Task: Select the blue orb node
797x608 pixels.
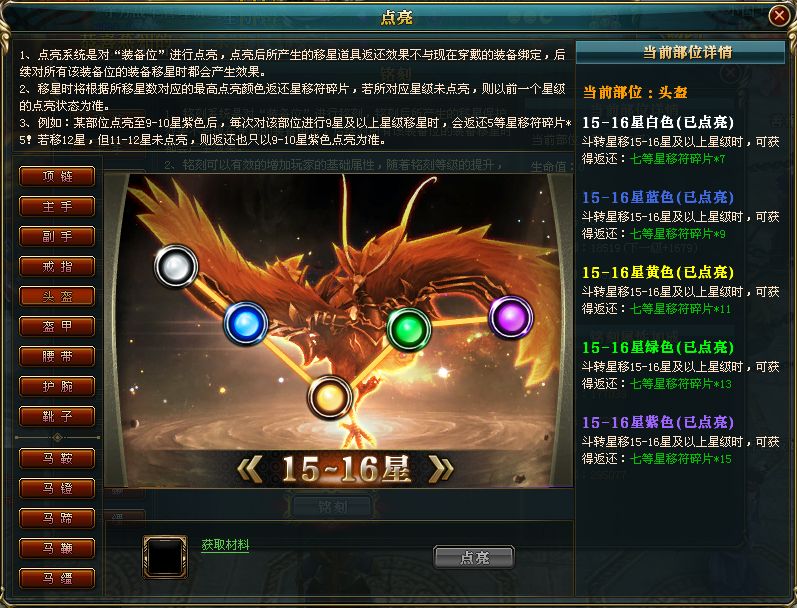Action: (246, 323)
